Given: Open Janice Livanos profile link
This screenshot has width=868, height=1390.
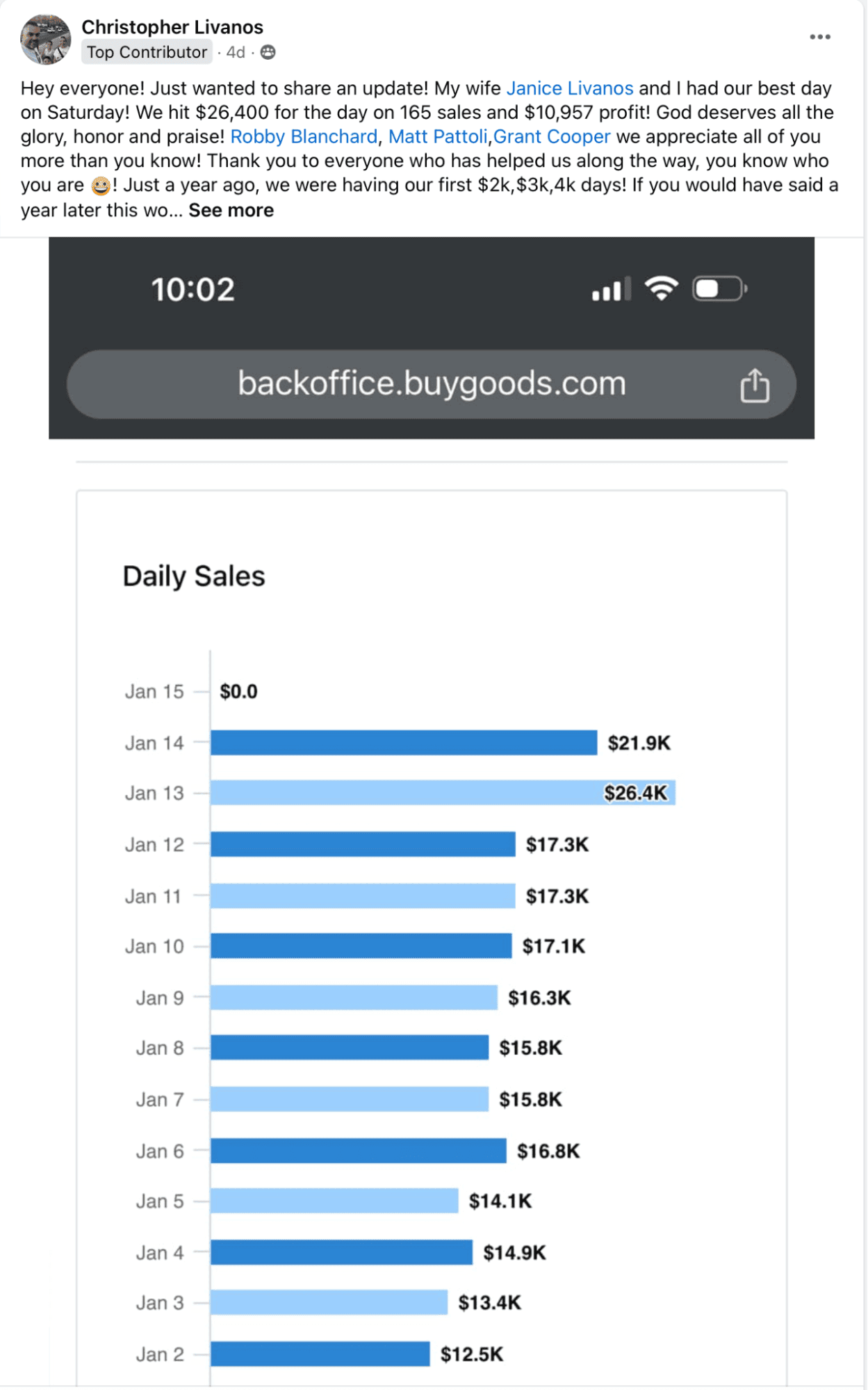Looking at the screenshot, I should 569,88.
